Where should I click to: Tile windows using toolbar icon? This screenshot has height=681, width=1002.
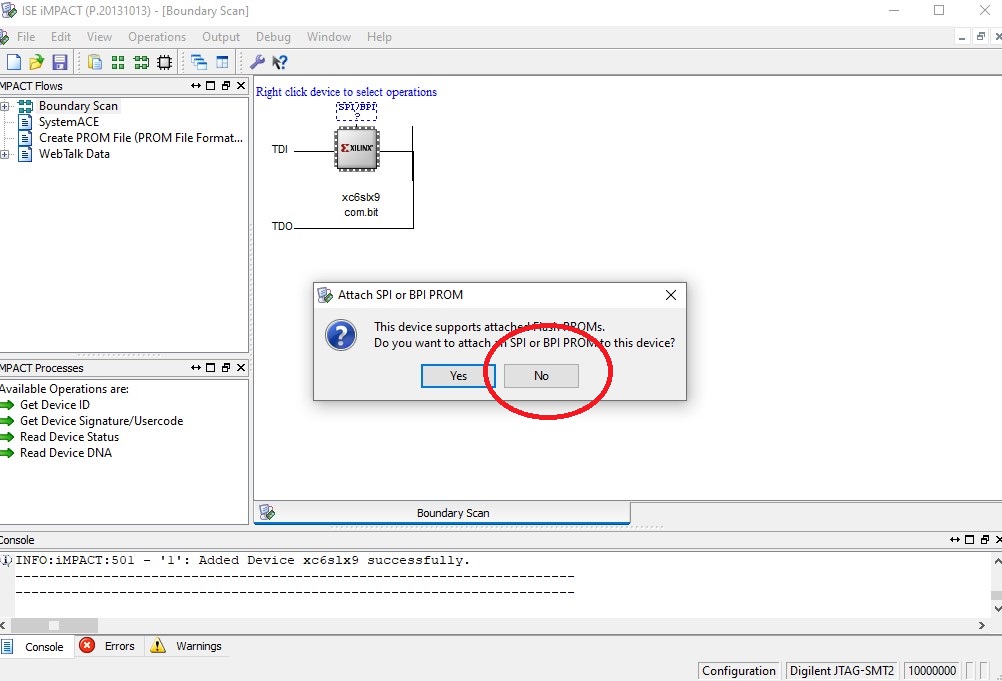(222, 62)
